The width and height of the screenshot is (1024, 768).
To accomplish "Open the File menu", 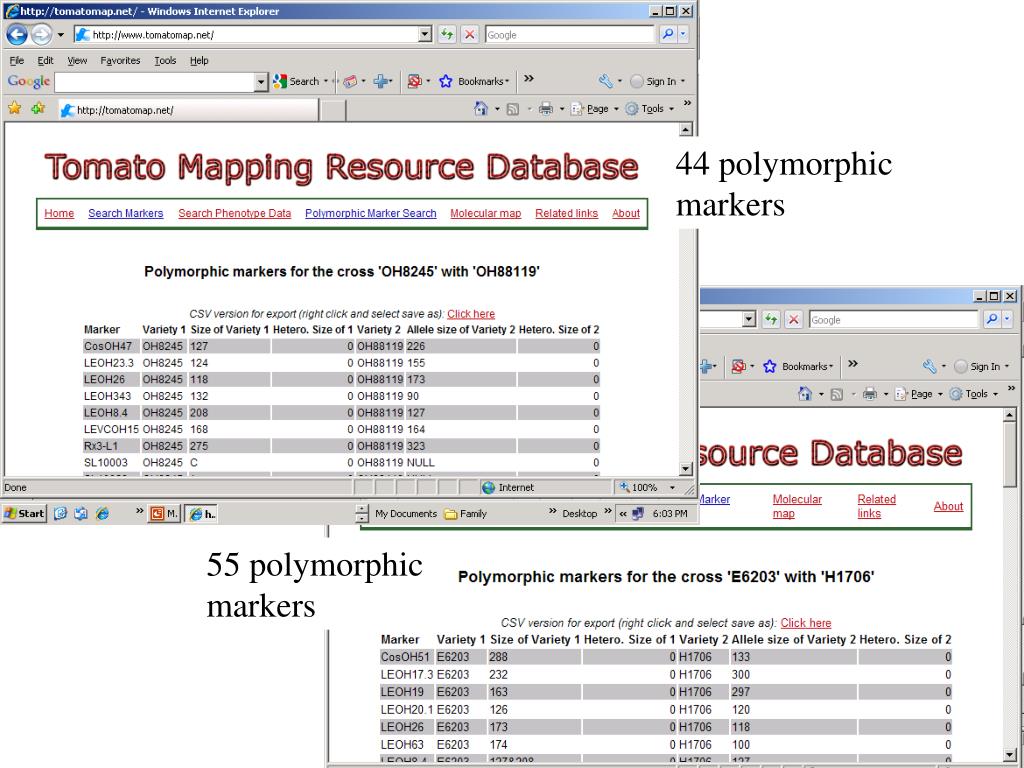I will pos(17,60).
